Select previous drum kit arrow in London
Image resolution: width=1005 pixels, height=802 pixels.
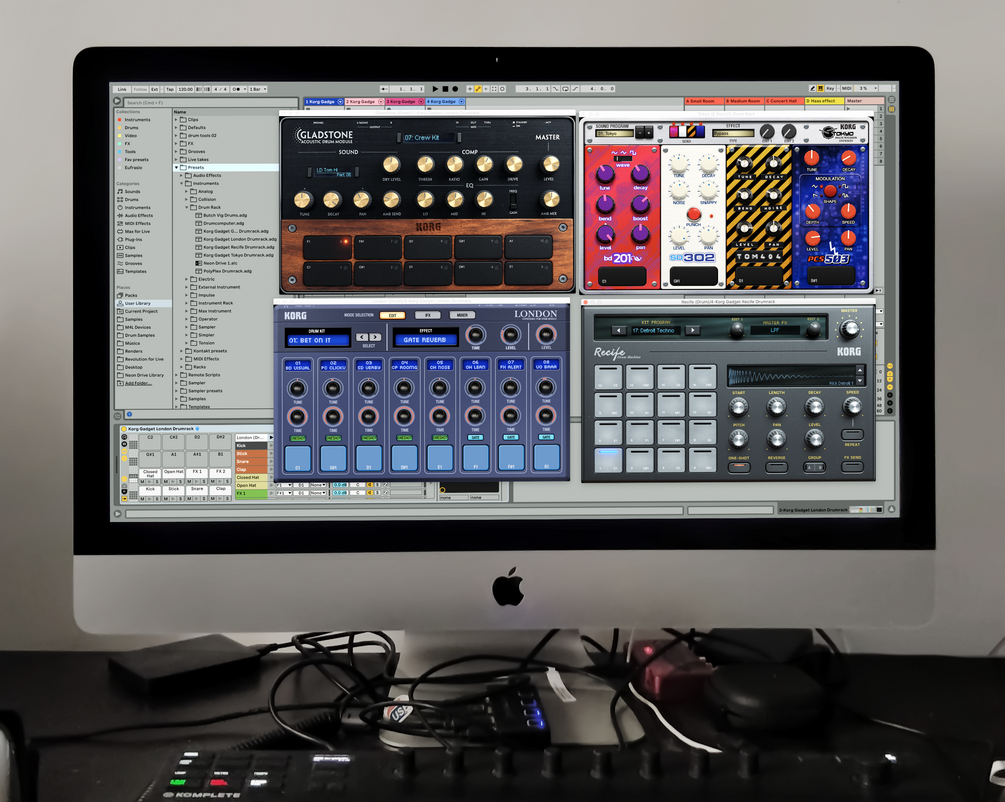tap(362, 337)
